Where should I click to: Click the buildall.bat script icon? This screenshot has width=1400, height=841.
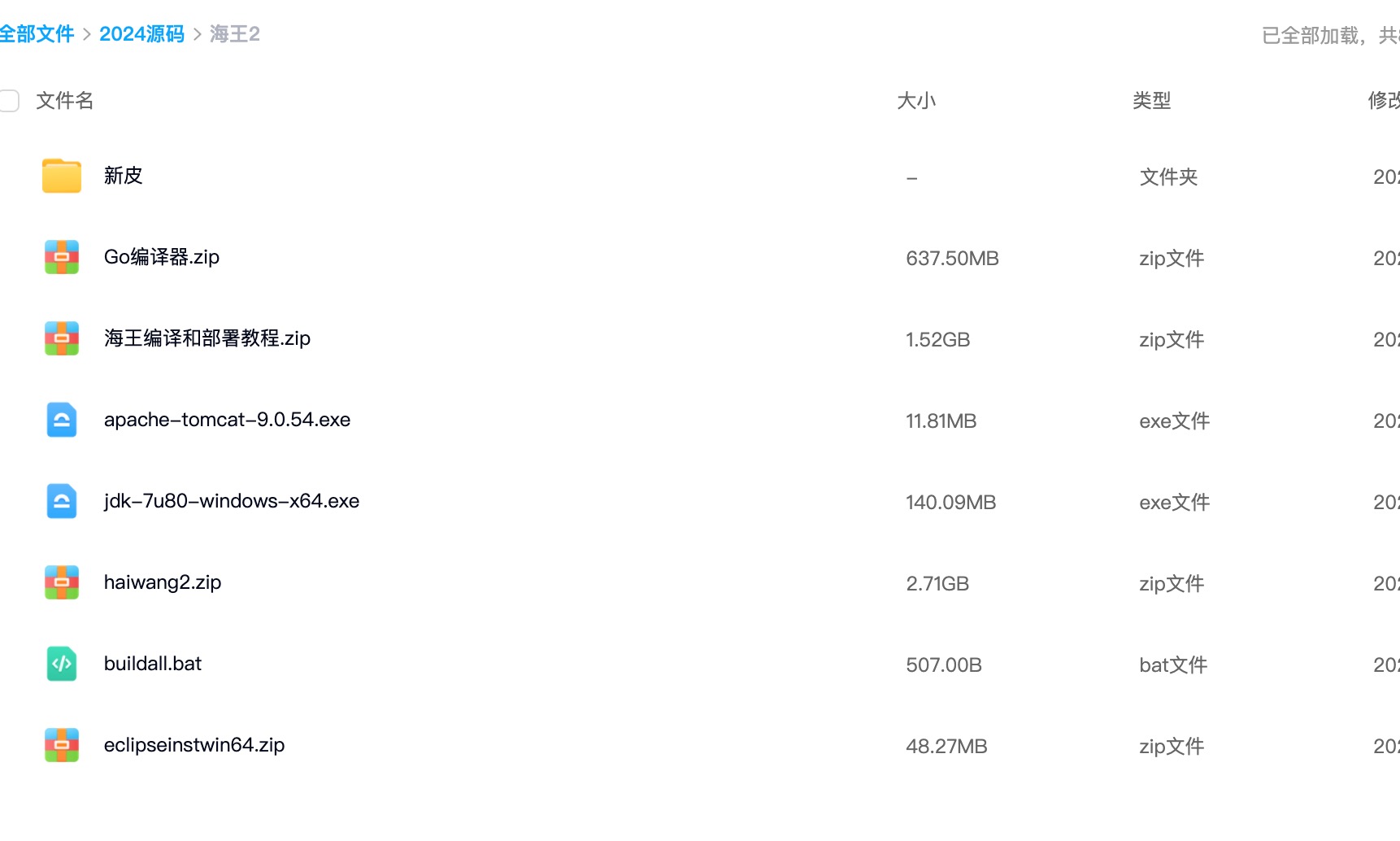[62, 664]
